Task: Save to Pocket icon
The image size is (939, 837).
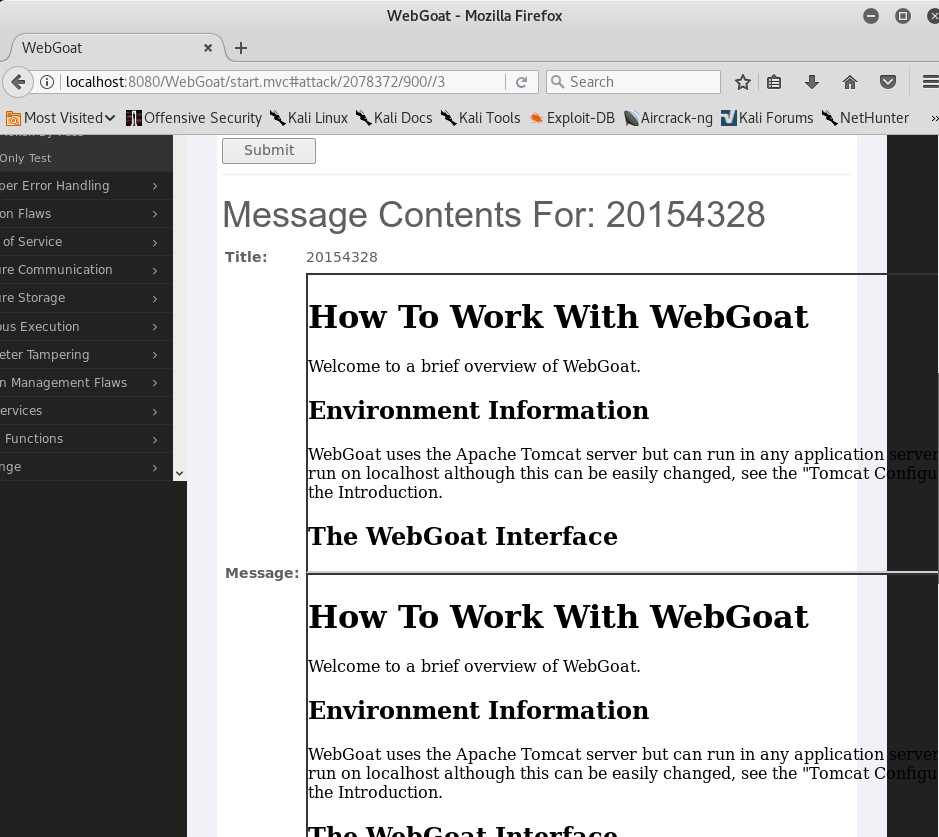Action: pos(887,82)
